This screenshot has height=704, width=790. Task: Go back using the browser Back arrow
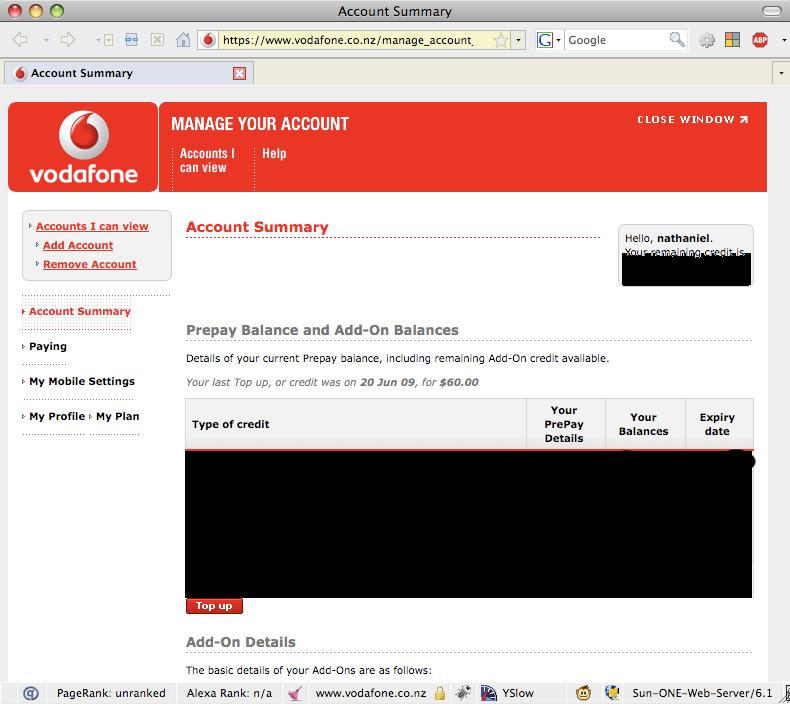pos(20,40)
